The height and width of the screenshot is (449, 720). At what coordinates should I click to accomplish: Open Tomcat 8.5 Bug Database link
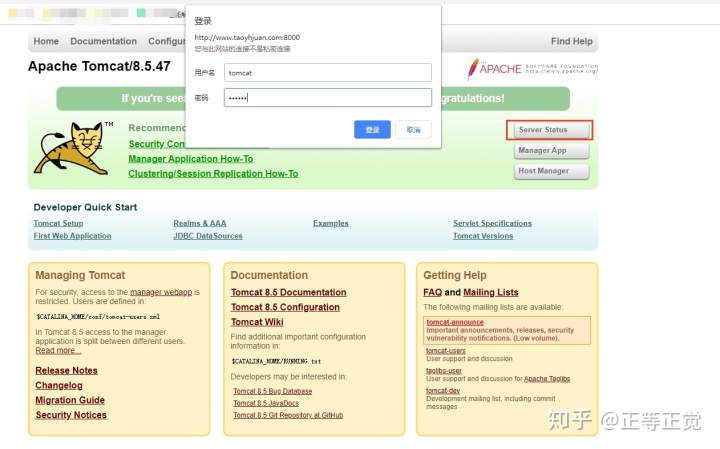coord(272,391)
